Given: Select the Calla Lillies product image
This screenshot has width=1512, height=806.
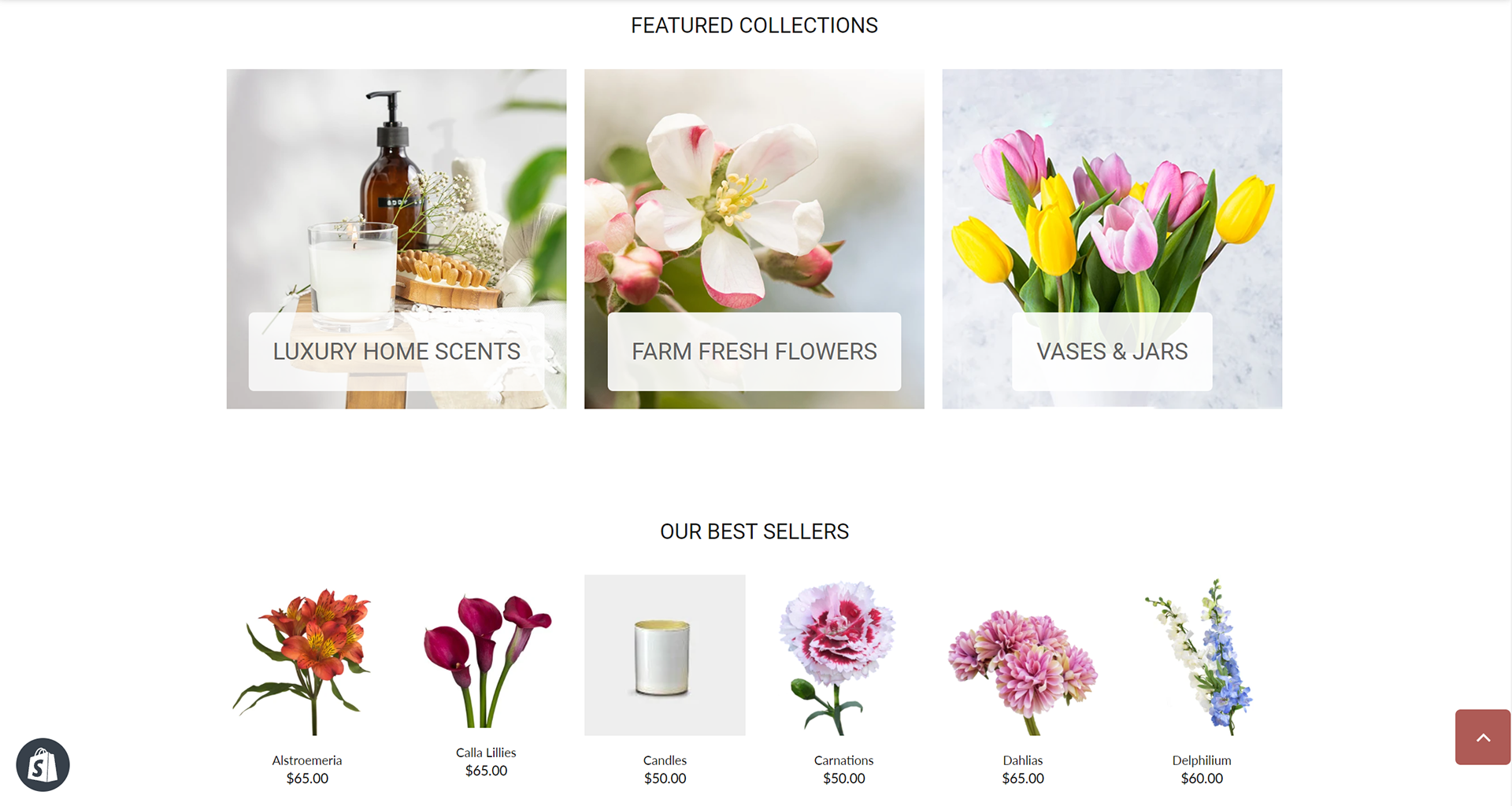Looking at the screenshot, I should point(486,655).
